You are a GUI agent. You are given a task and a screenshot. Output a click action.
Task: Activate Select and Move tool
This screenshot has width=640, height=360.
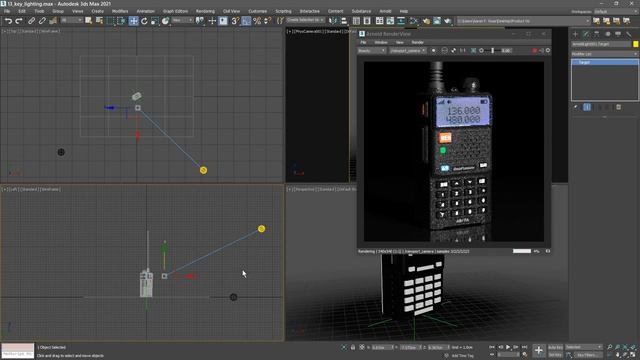coord(133,21)
